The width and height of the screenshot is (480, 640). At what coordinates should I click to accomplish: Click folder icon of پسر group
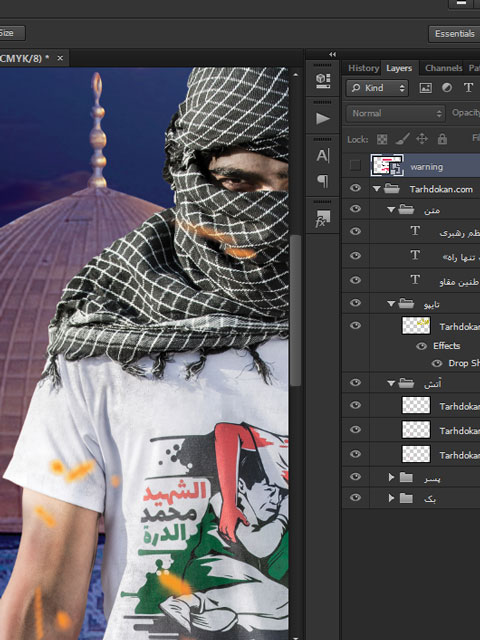(x=406, y=477)
